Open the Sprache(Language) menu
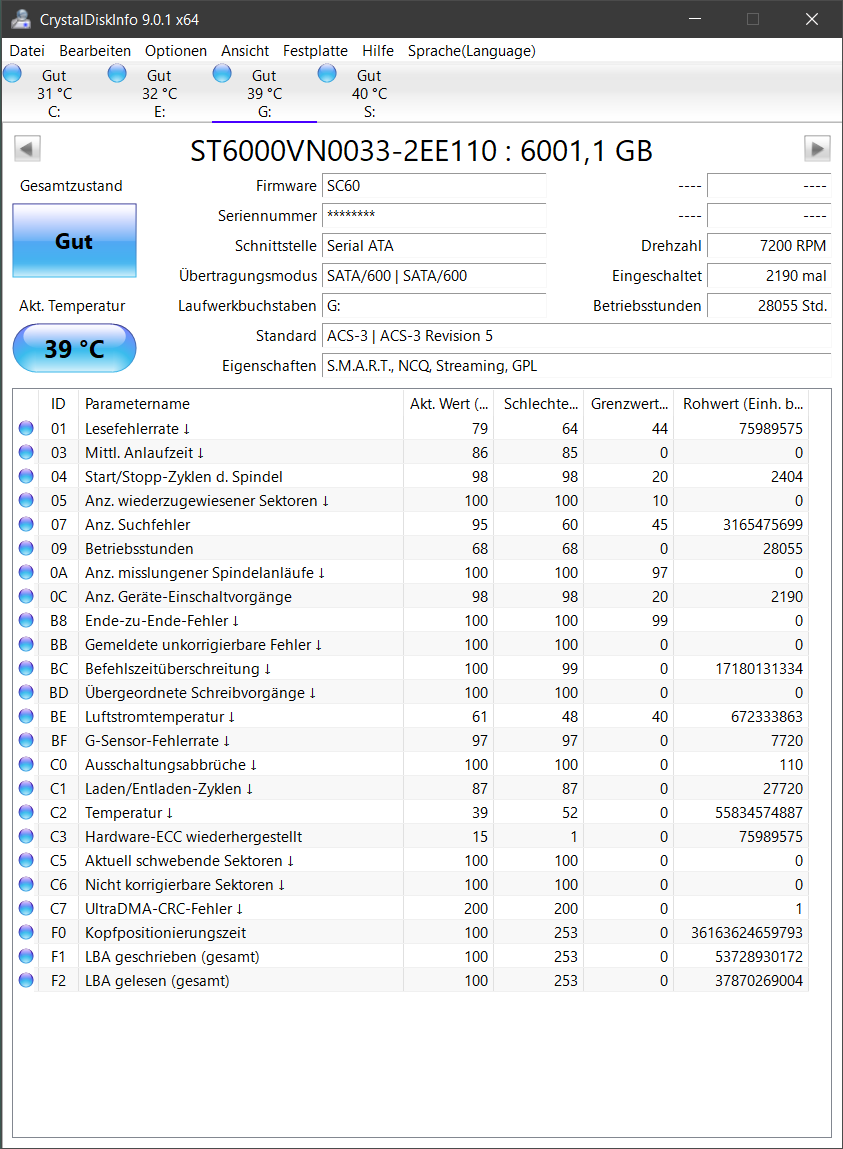Viewport: 843px width, 1149px height. (471, 51)
